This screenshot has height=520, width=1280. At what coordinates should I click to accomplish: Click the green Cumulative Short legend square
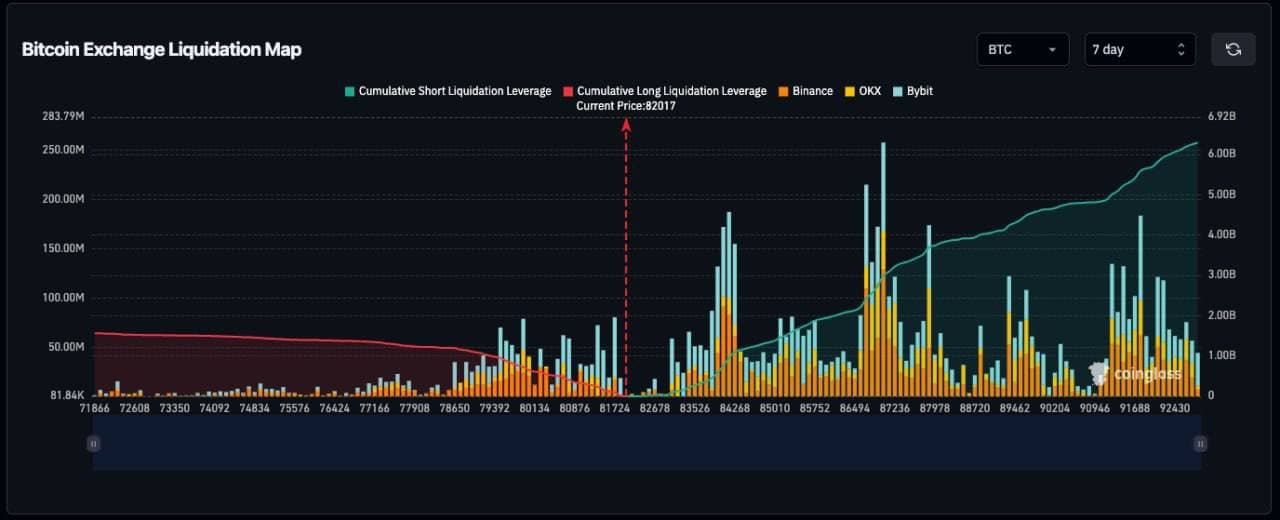pos(349,91)
